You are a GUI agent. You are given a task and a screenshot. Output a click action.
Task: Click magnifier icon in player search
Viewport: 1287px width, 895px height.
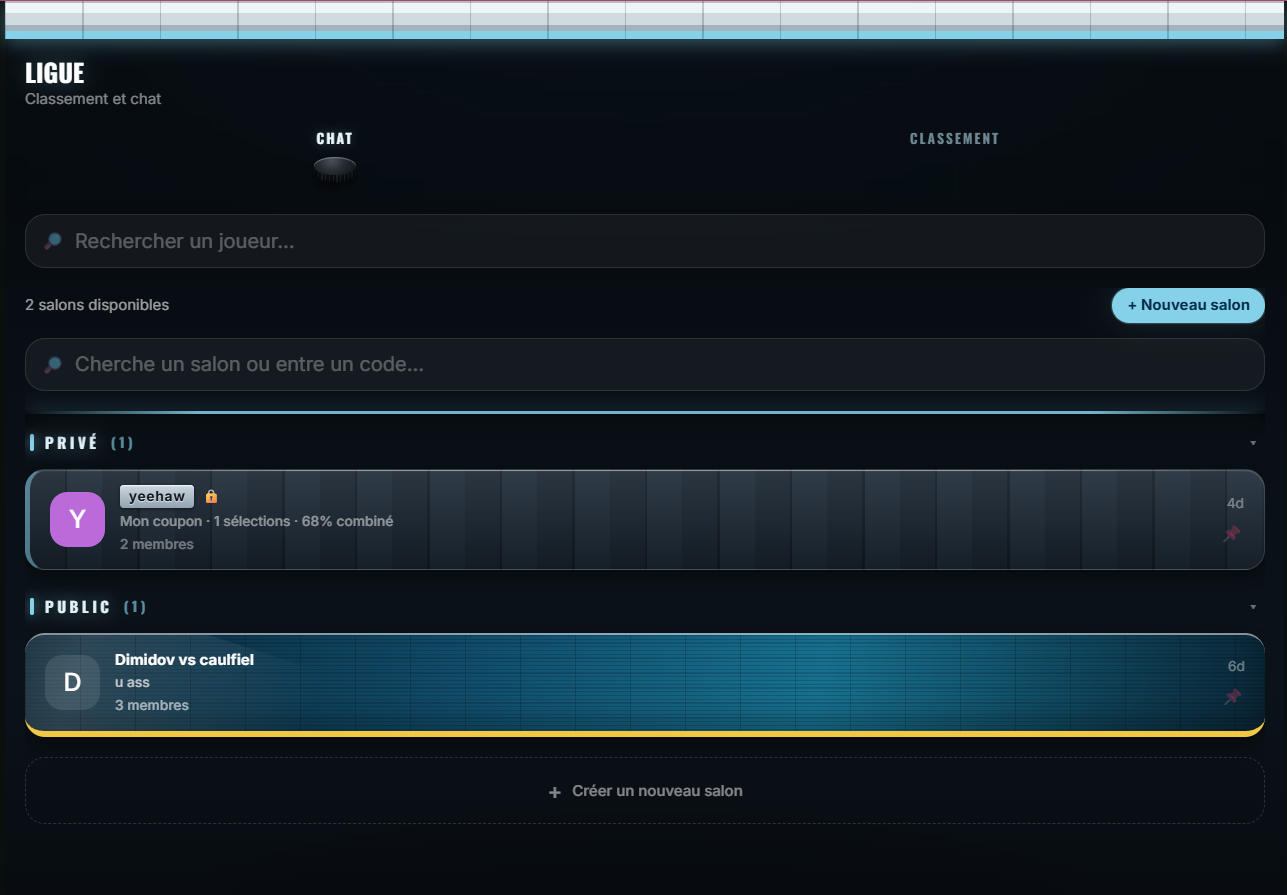click(53, 241)
